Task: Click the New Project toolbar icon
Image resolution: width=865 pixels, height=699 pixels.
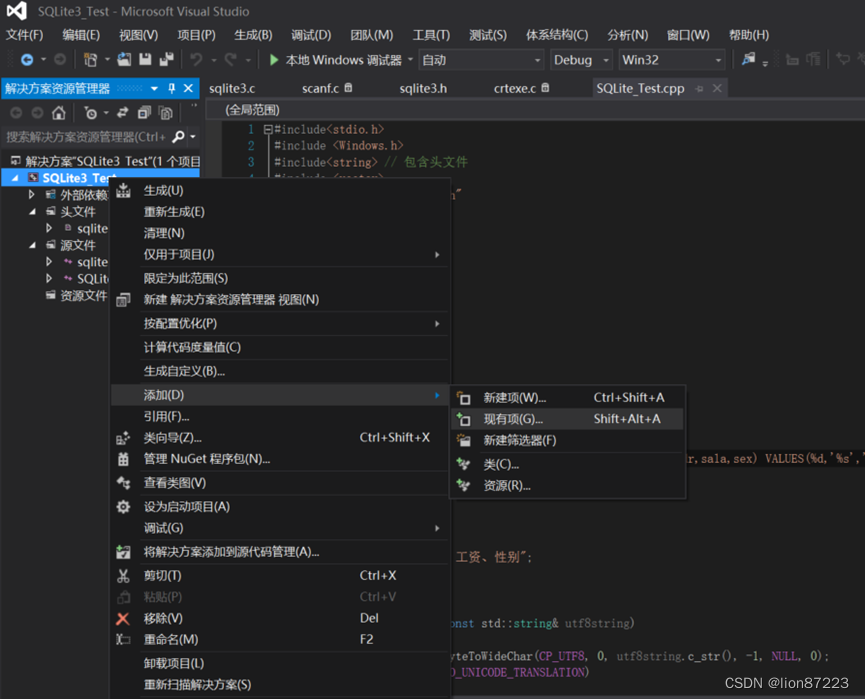Action: click(x=90, y=59)
